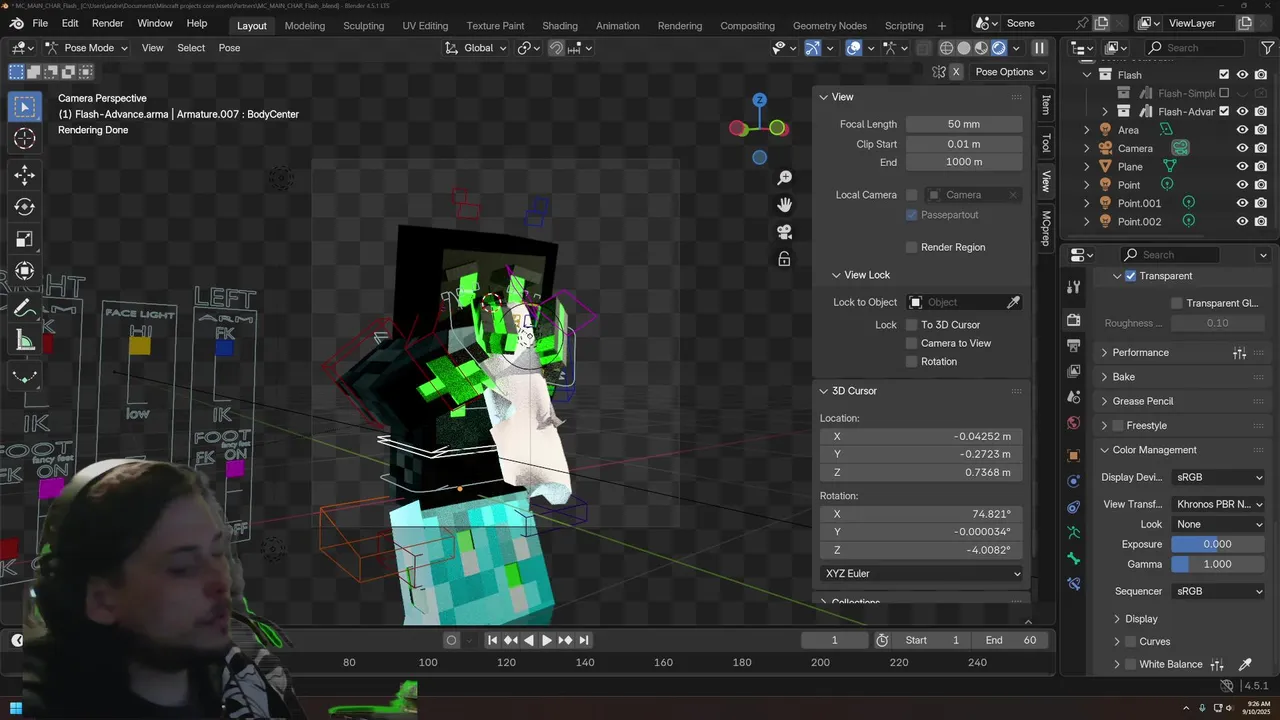Click the outliner search field

pyautogui.click(x=1196, y=48)
